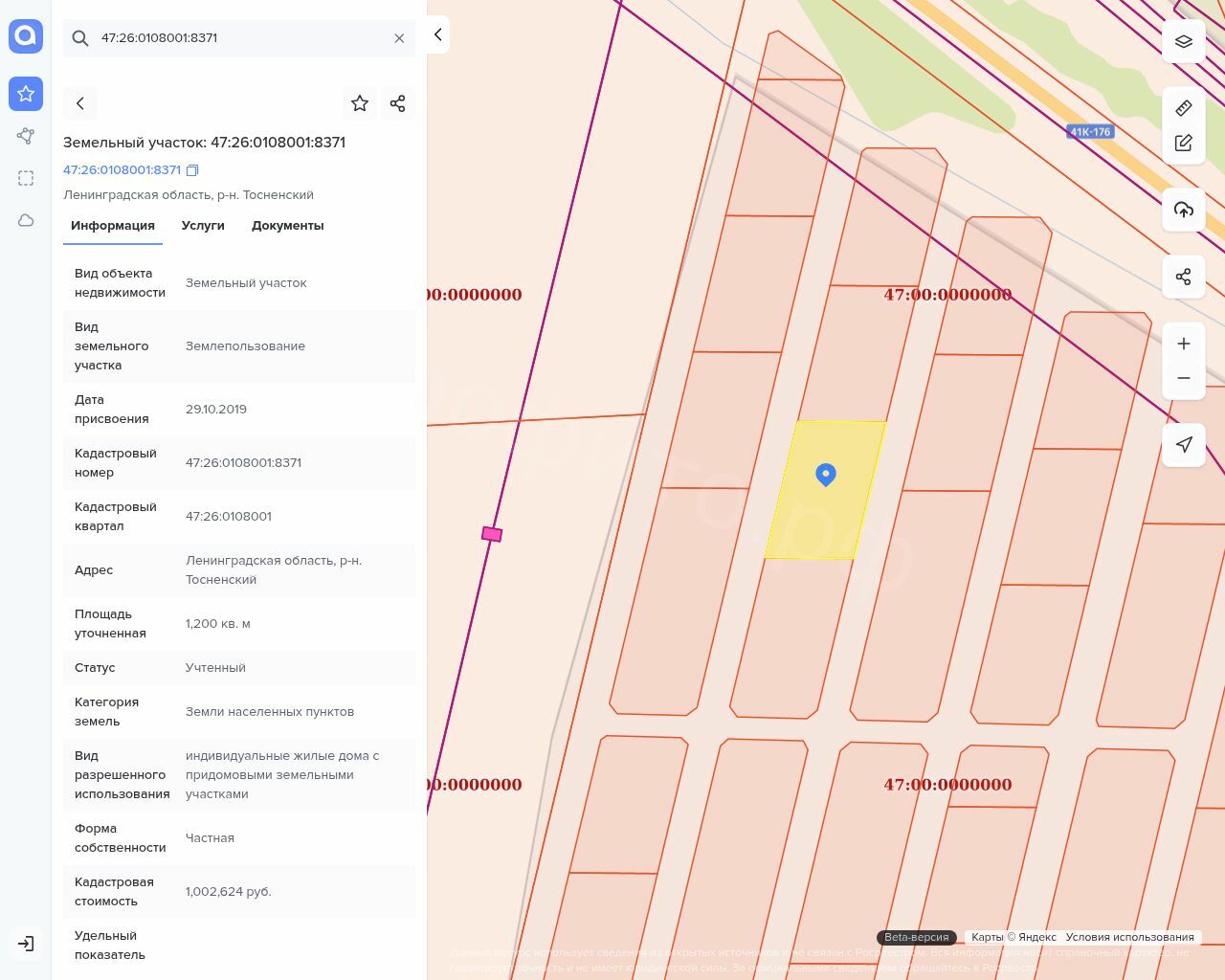Zoom in the map with plus
The width and height of the screenshot is (1225, 980).
click(x=1184, y=344)
